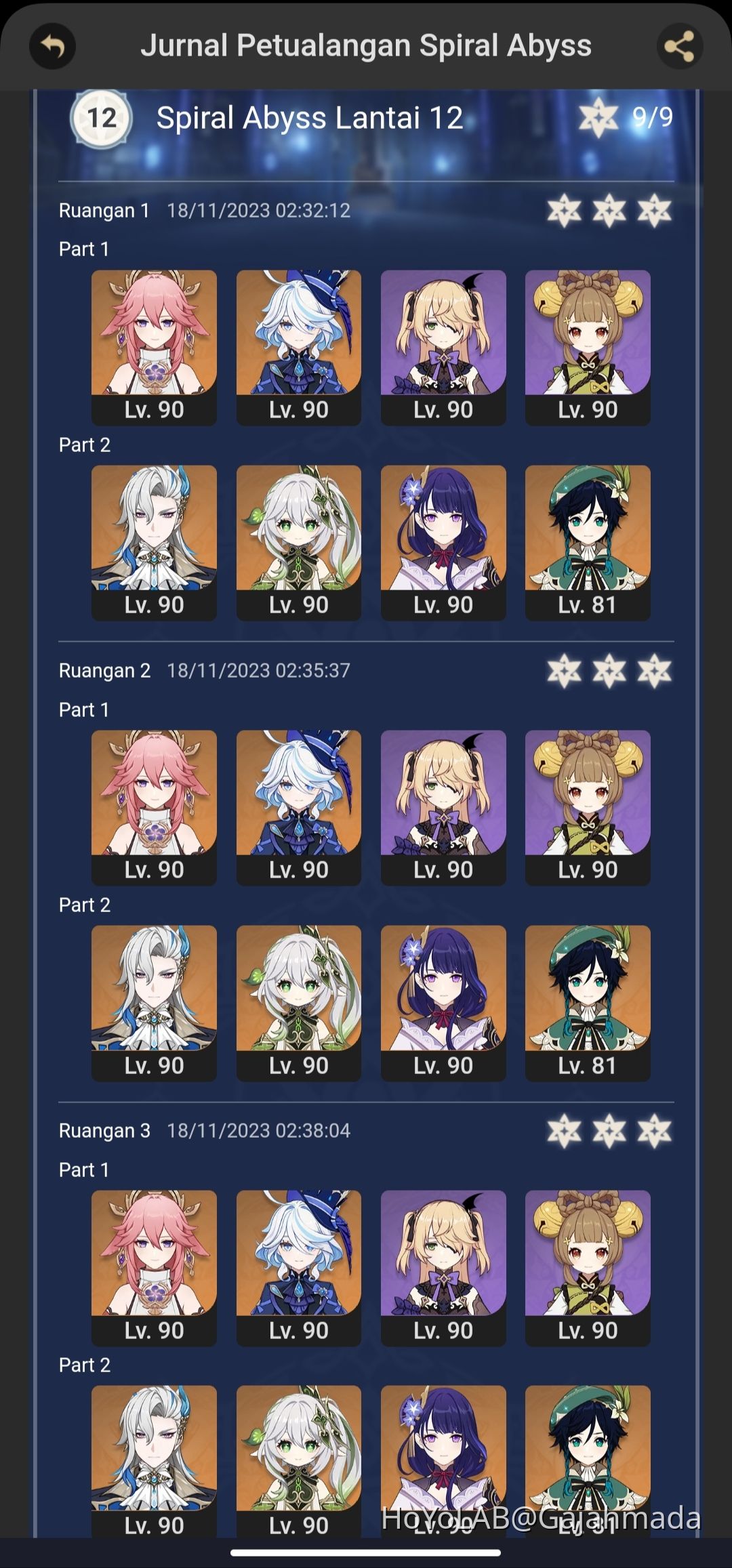732x1568 pixels.
Task: Select Neuvillette portrait in Ruangan 1 Part 2
Action: coord(154,543)
